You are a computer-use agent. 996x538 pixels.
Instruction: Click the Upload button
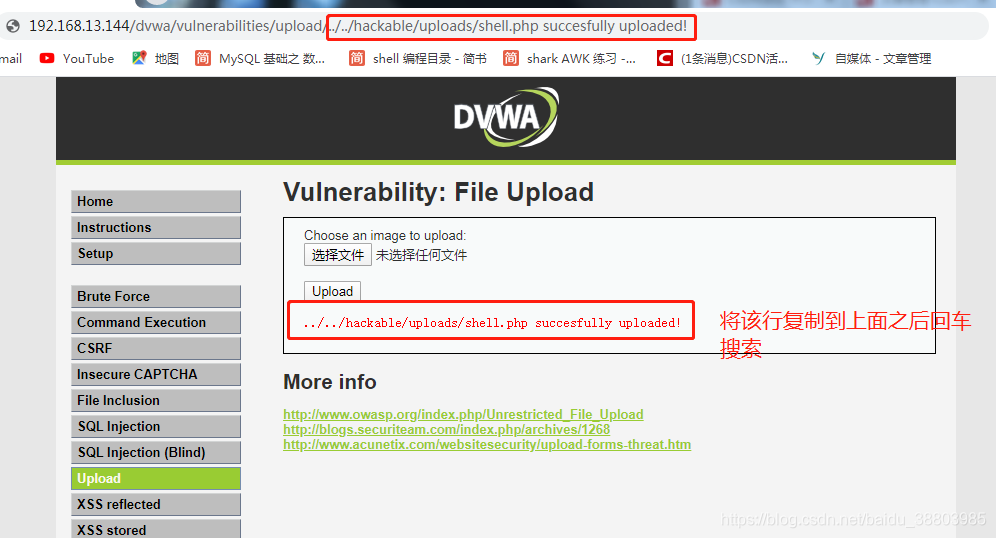332,291
